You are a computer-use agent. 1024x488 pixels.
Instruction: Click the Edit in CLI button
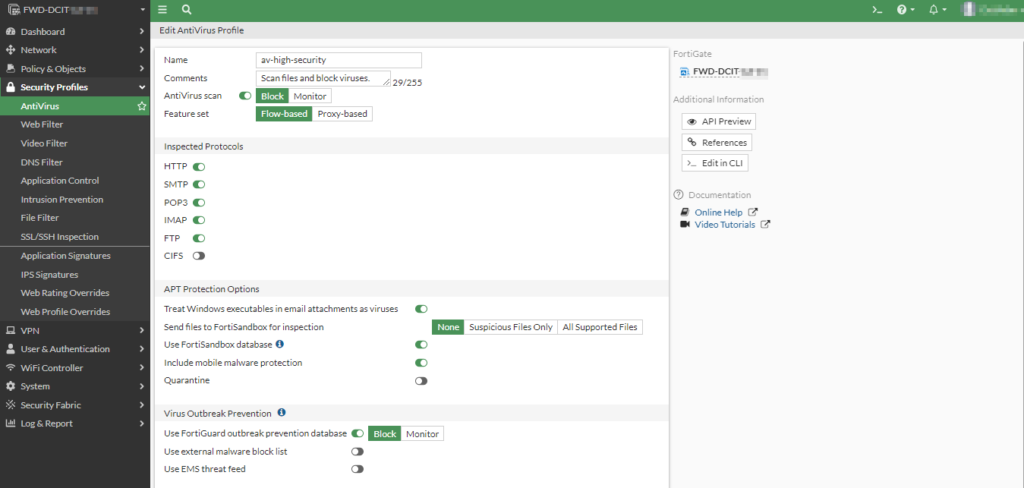(x=715, y=163)
